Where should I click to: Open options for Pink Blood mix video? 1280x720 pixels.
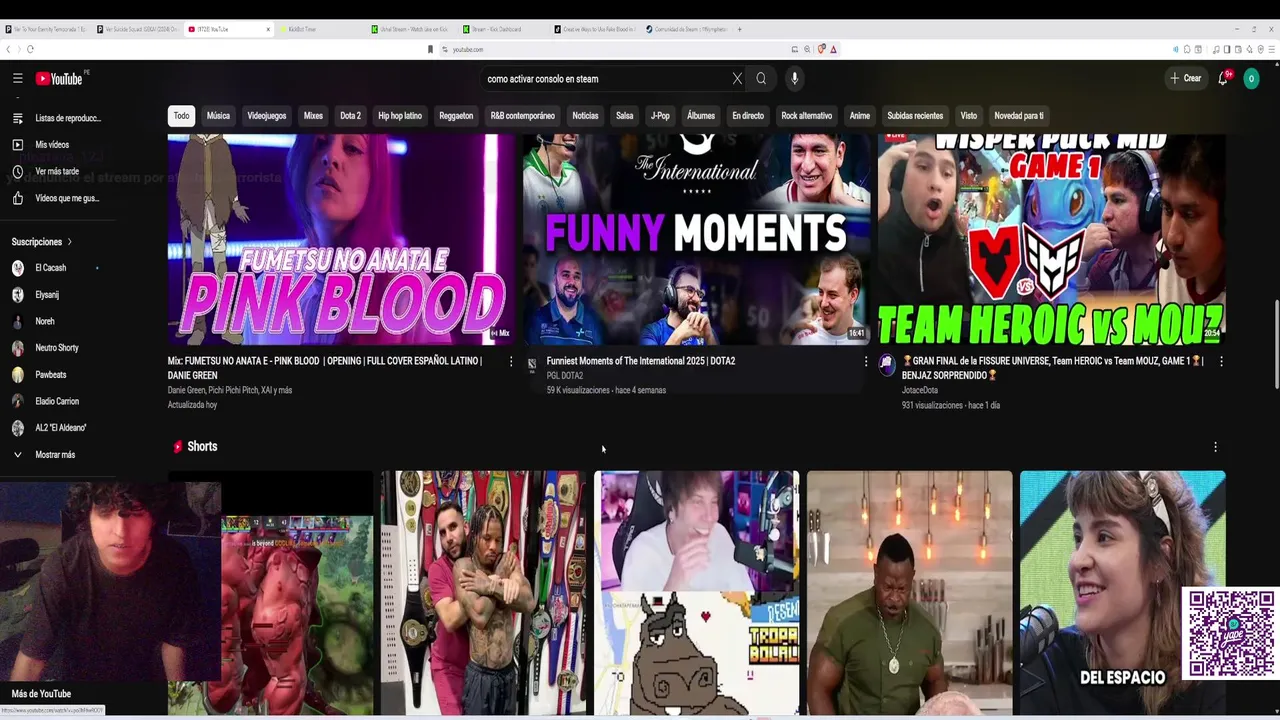click(511, 361)
